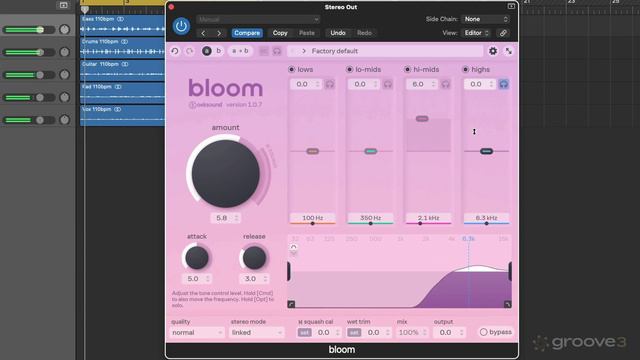Toggle the plugin power button

pos(181,26)
